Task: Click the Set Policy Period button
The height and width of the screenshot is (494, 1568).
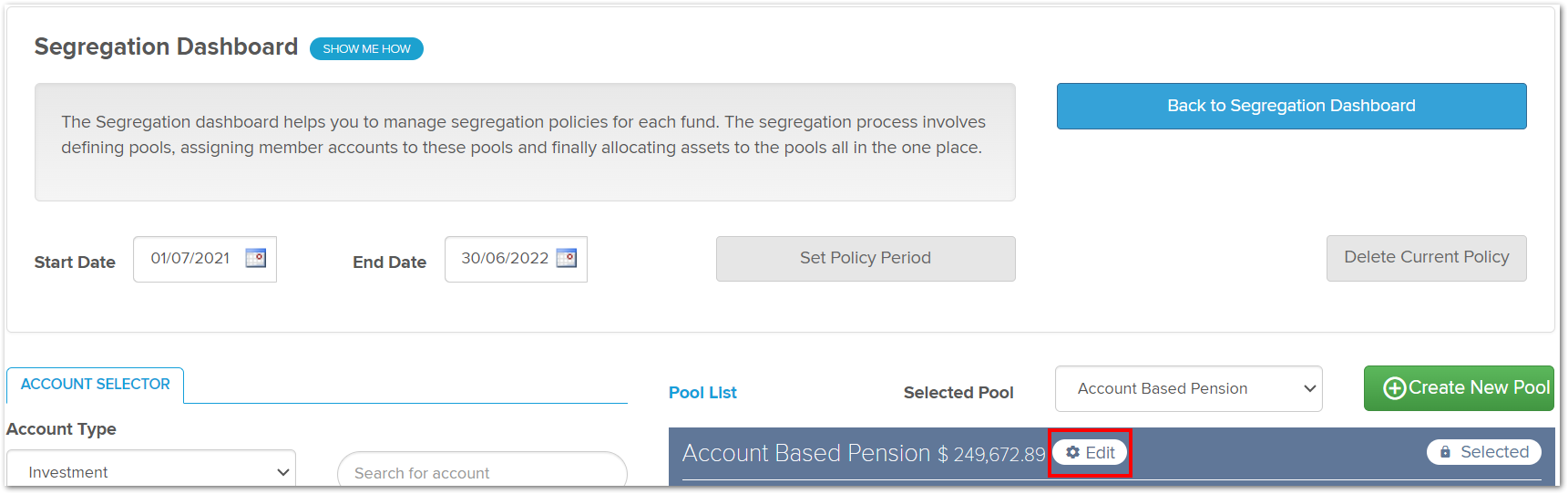Action: point(866,258)
